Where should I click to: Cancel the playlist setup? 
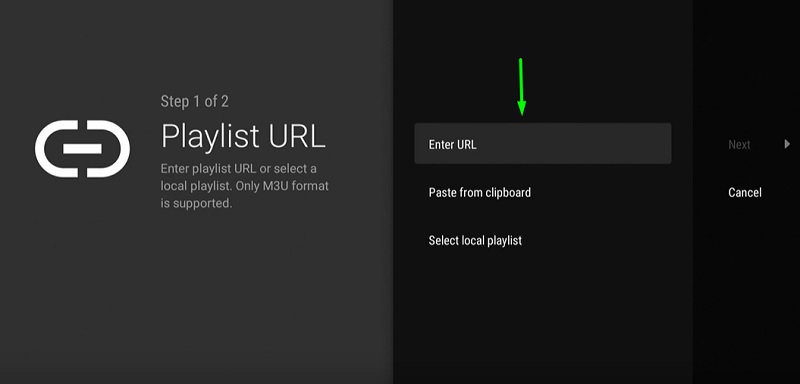(744, 192)
